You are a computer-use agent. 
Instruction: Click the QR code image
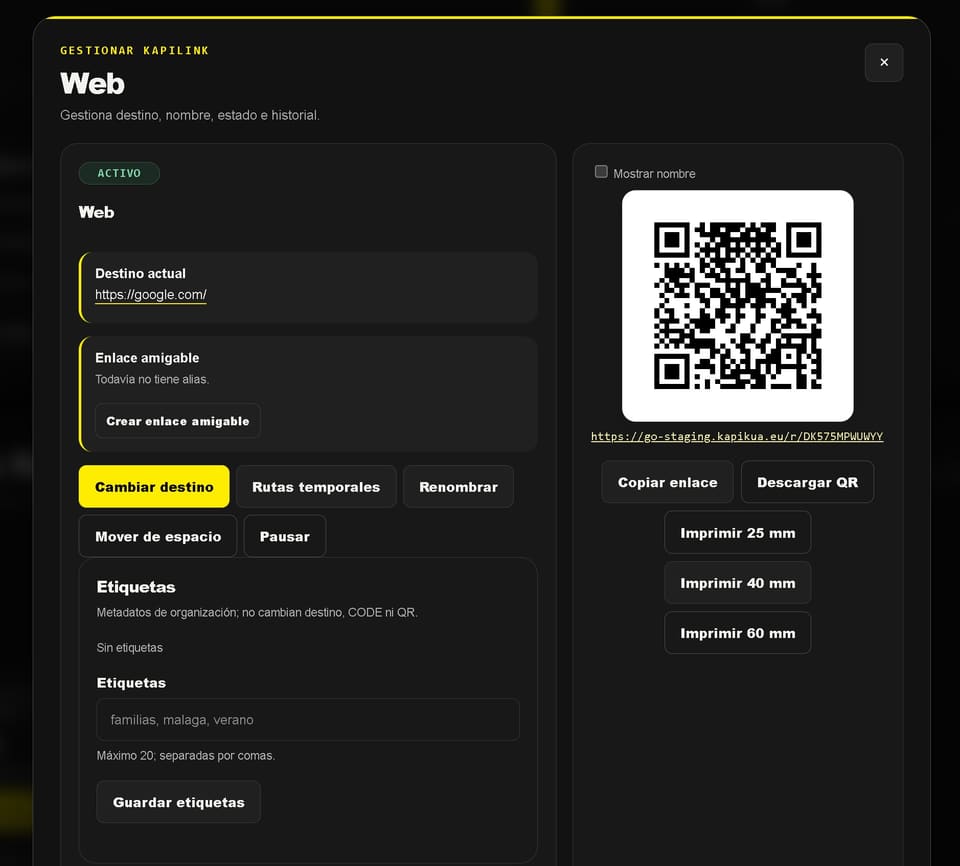[738, 306]
